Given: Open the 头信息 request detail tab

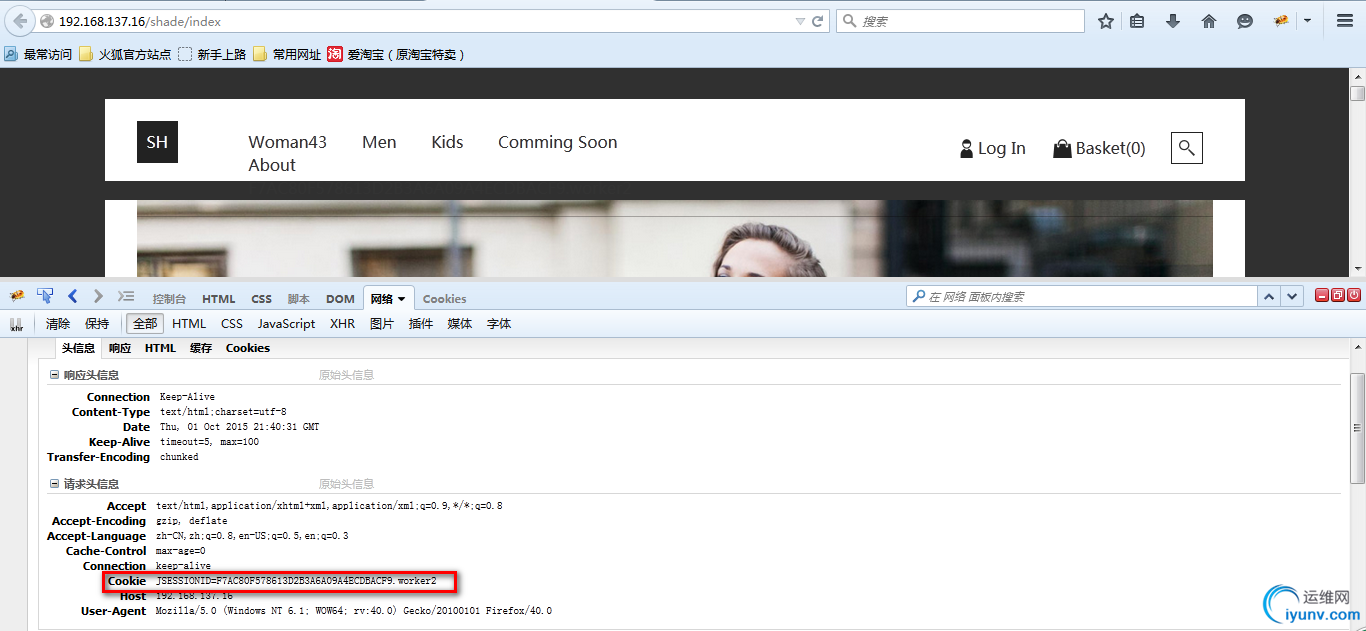Looking at the screenshot, I should pyautogui.click(x=78, y=348).
